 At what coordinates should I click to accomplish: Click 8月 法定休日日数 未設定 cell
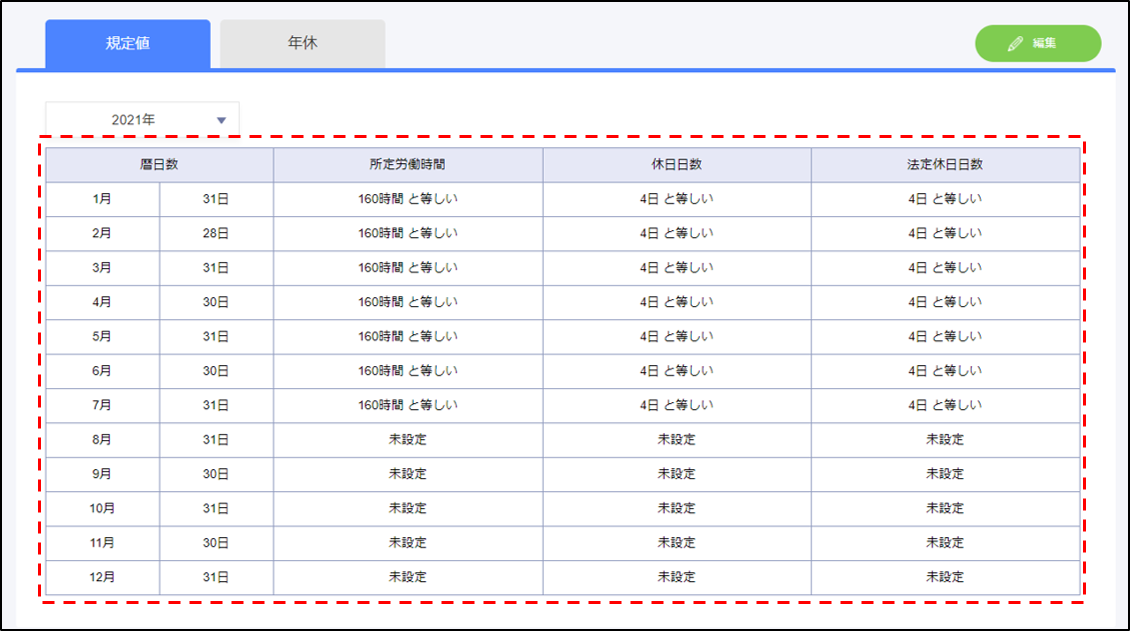pos(946,440)
